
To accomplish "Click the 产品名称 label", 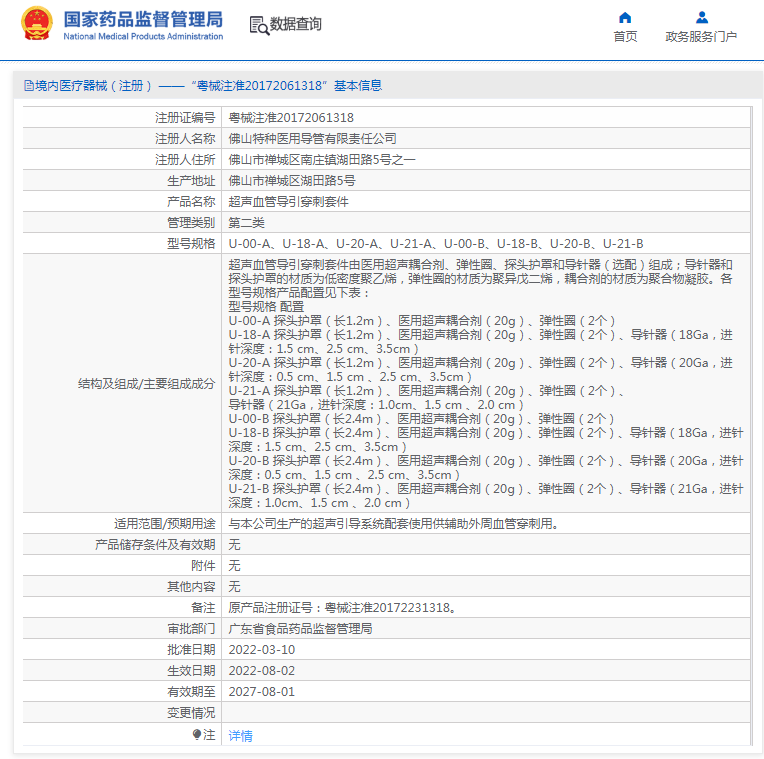I will (191, 202).
